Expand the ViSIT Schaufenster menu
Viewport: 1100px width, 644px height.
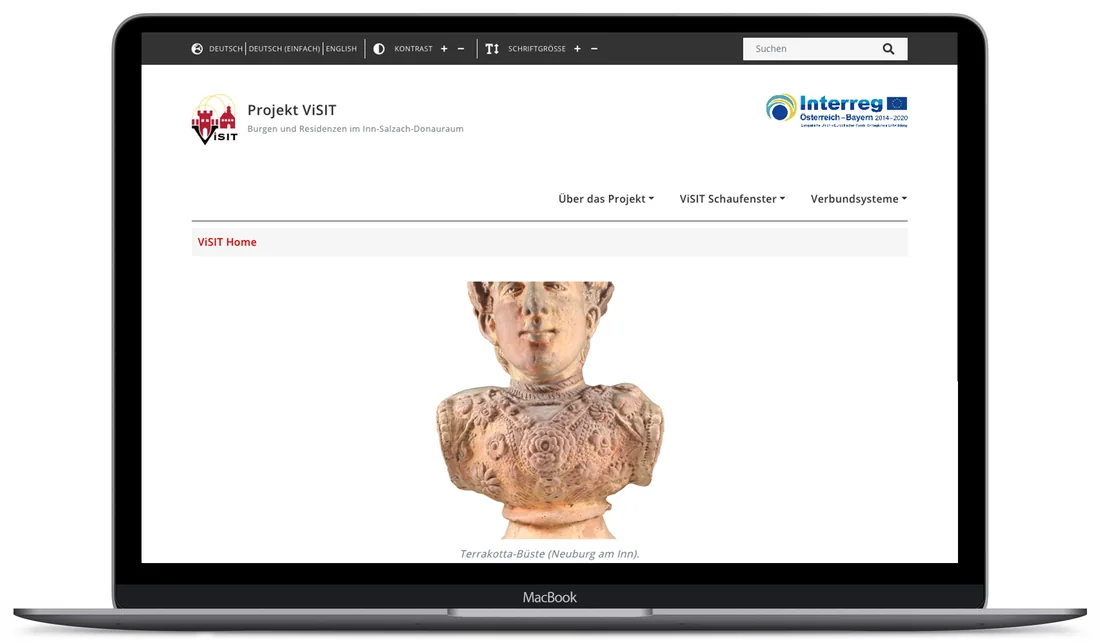point(732,199)
